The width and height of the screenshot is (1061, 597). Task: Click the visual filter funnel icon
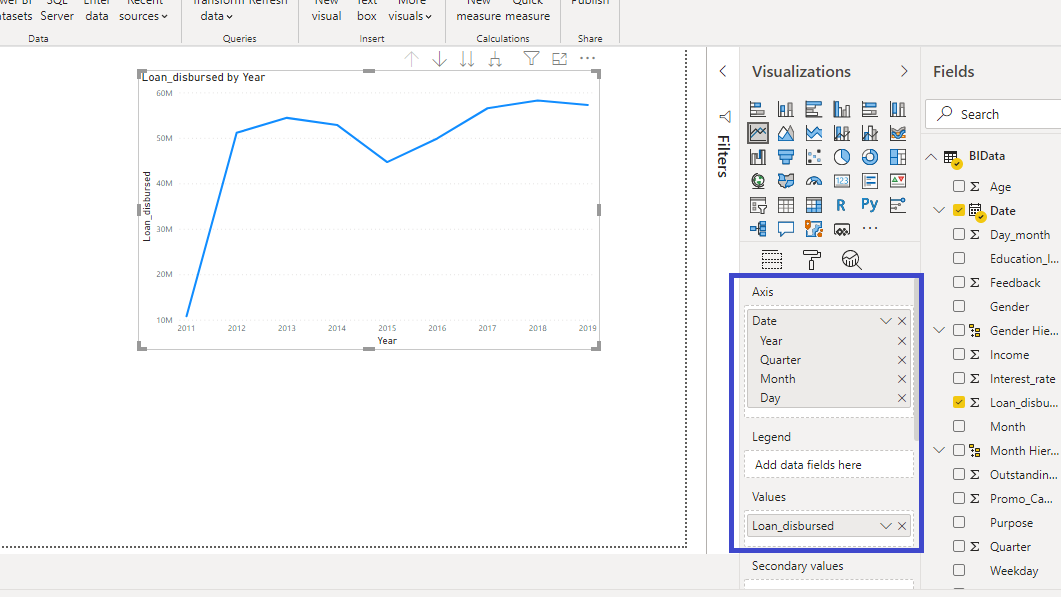tap(532, 59)
